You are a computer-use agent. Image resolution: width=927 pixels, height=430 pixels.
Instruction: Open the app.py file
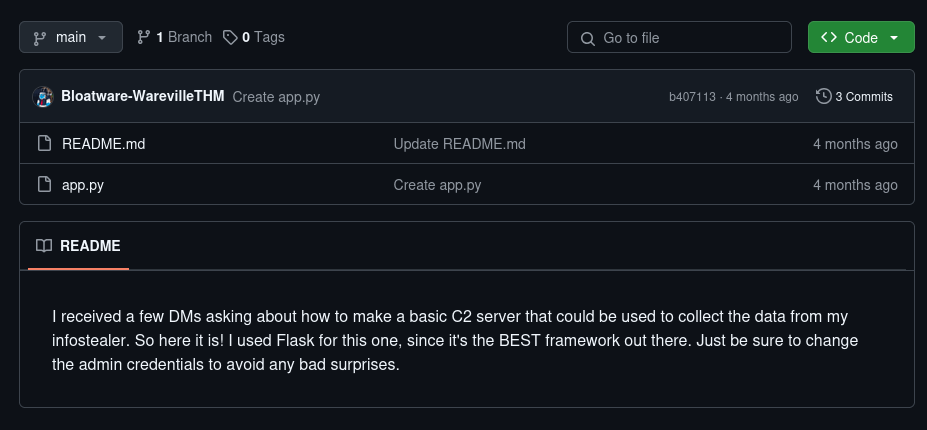pos(83,185)
